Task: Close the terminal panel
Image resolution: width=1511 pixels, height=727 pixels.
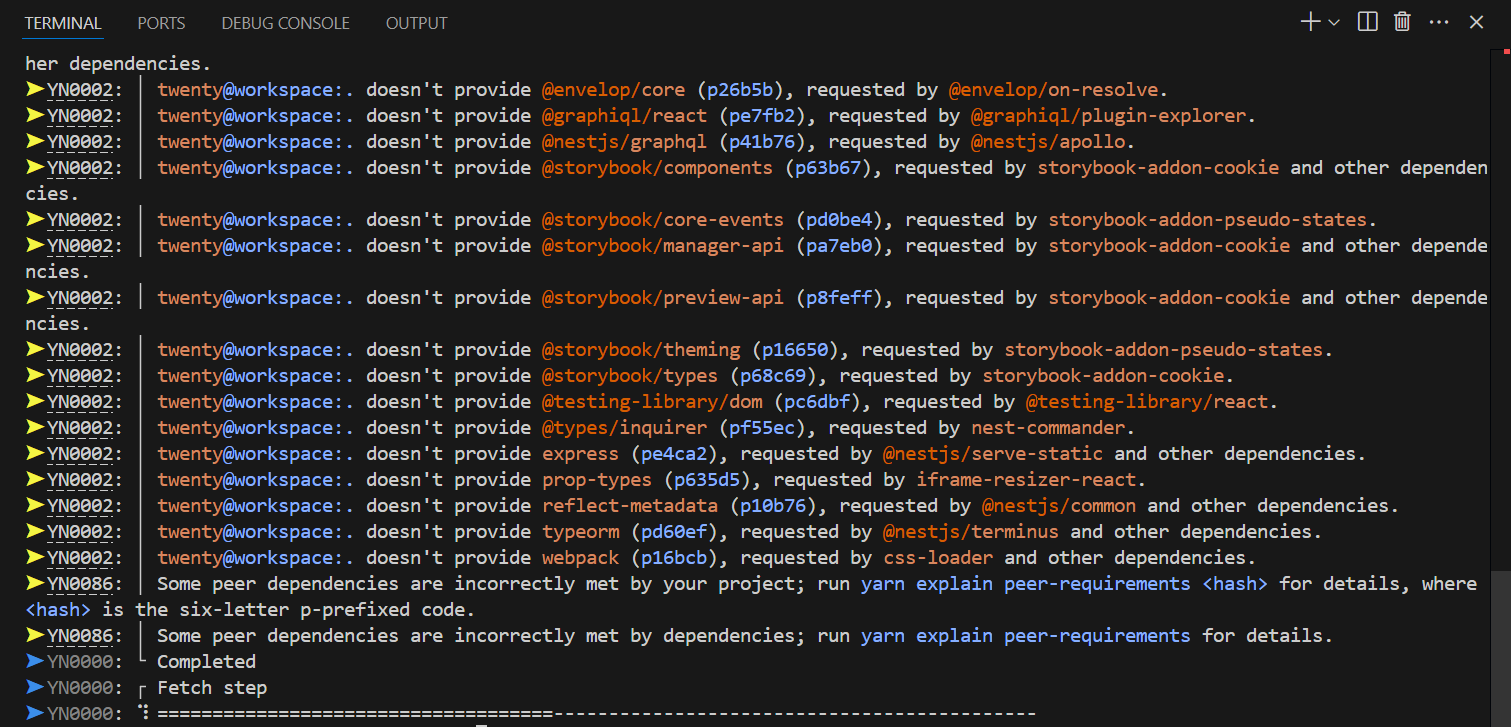Action: tap(1476, 22)
